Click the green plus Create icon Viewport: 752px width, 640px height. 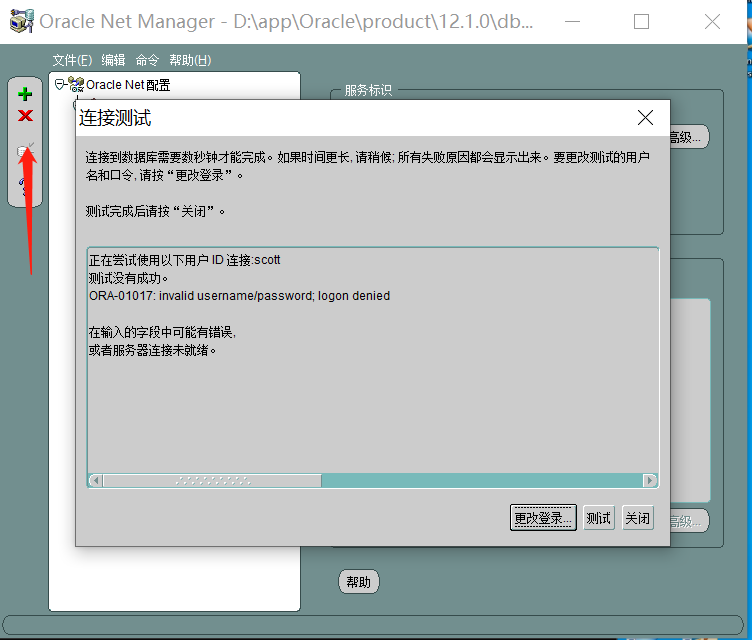coord(25,94)
